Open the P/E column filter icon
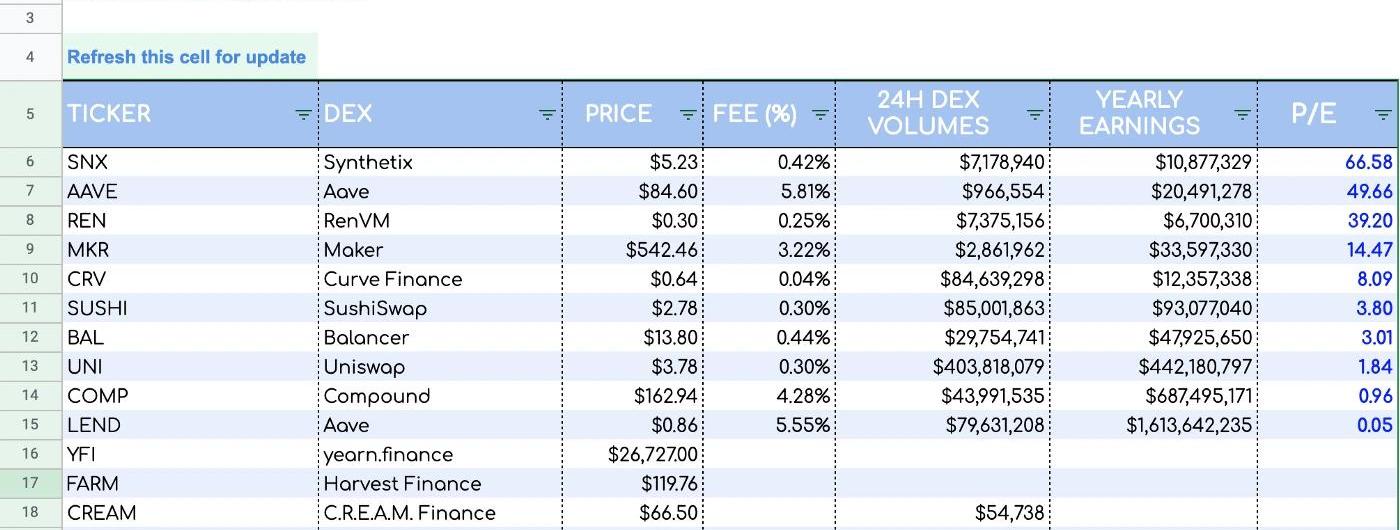 (x=1383, y=115)
